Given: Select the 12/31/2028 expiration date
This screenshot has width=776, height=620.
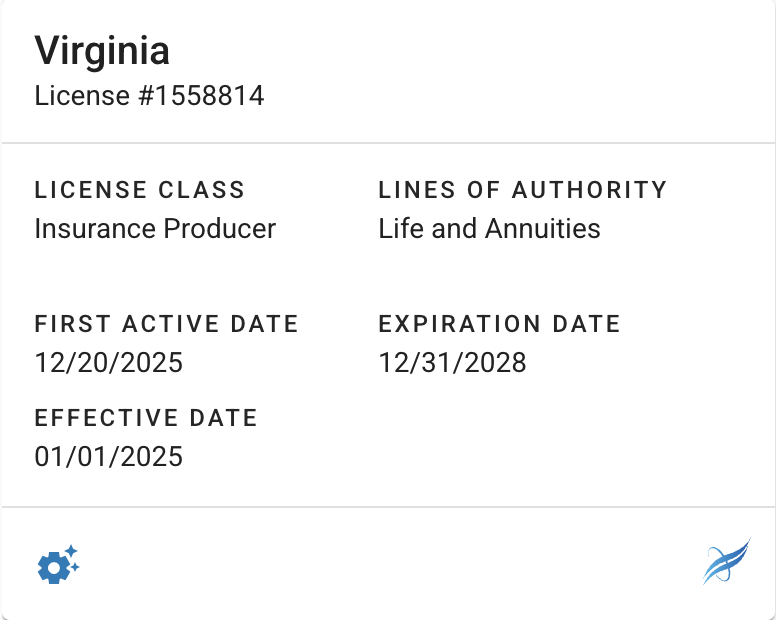Looking at the screenshot, I should point(452,362).
